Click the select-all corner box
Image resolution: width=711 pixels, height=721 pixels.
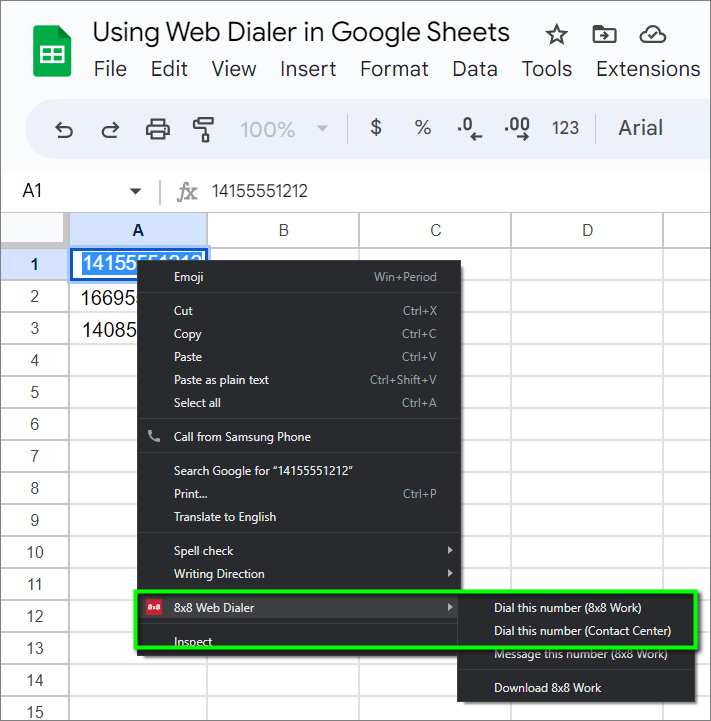32,228
